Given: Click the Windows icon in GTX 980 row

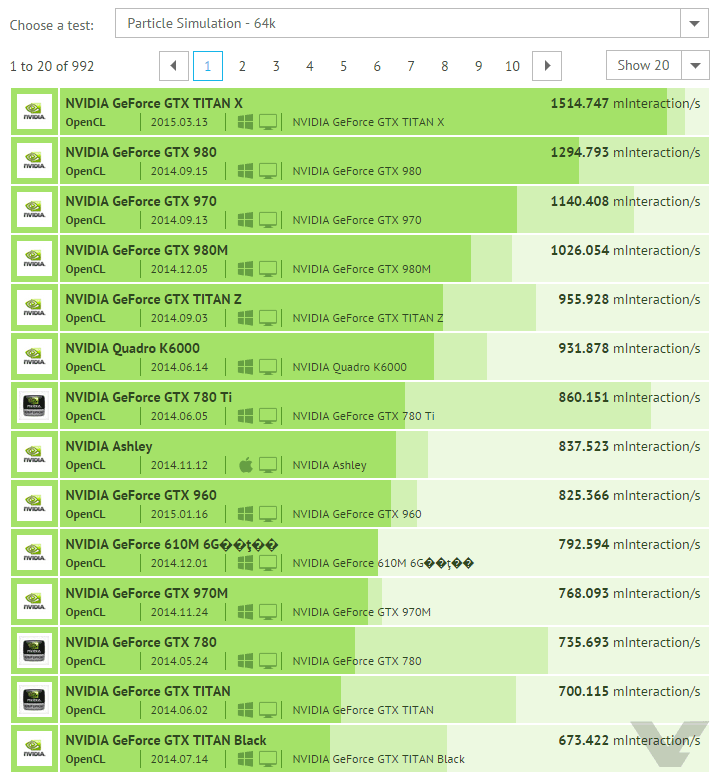Looking at the screenshot, I should (x=246, y=171).
